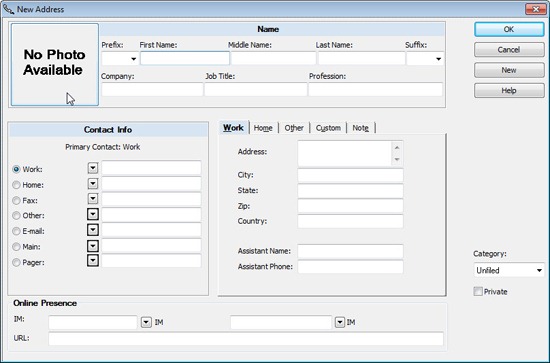This screenshot has width=550, height=363.
Task: Click the Address scroll up arrow
Action: (x=397, y=147)
